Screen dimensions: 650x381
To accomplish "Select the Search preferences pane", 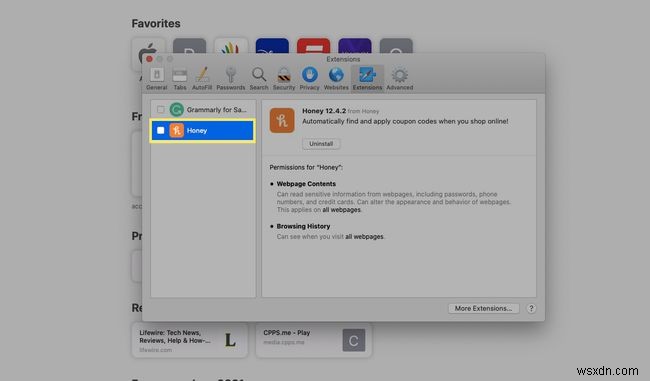I will tap(259, 79).
